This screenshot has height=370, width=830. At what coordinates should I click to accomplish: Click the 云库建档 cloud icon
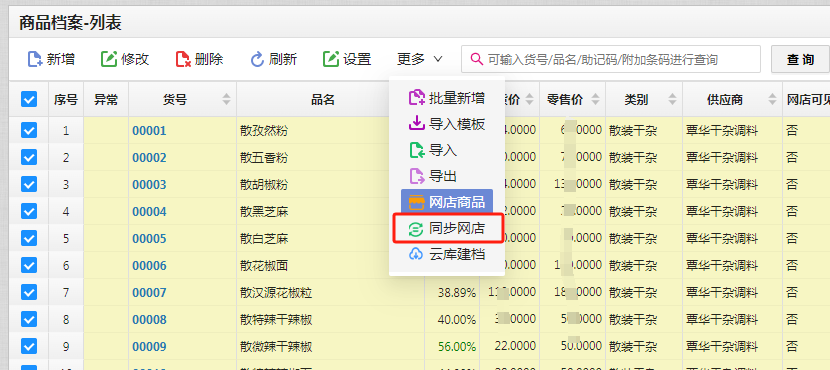(416, 254)
